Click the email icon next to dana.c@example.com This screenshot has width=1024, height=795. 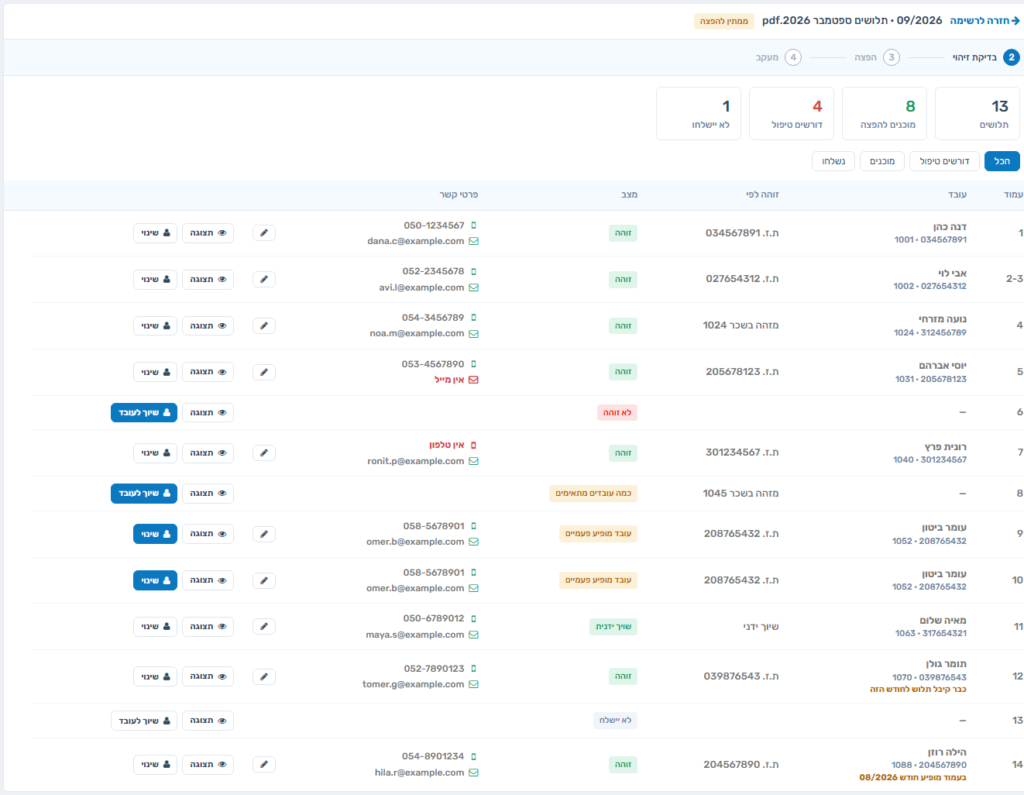tap(474, 241)
